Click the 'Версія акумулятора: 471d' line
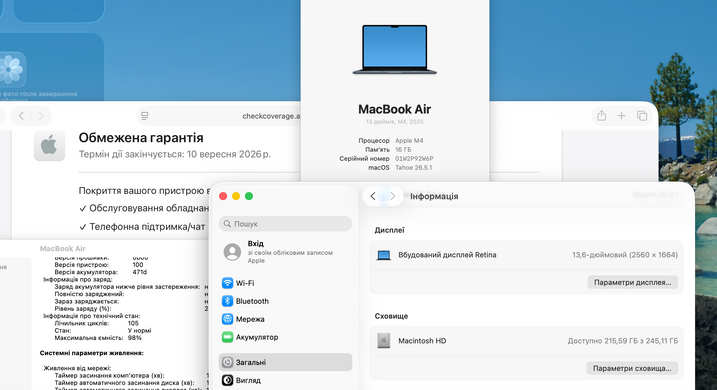Viewport: 717px width, 390px height. [101, 272]
